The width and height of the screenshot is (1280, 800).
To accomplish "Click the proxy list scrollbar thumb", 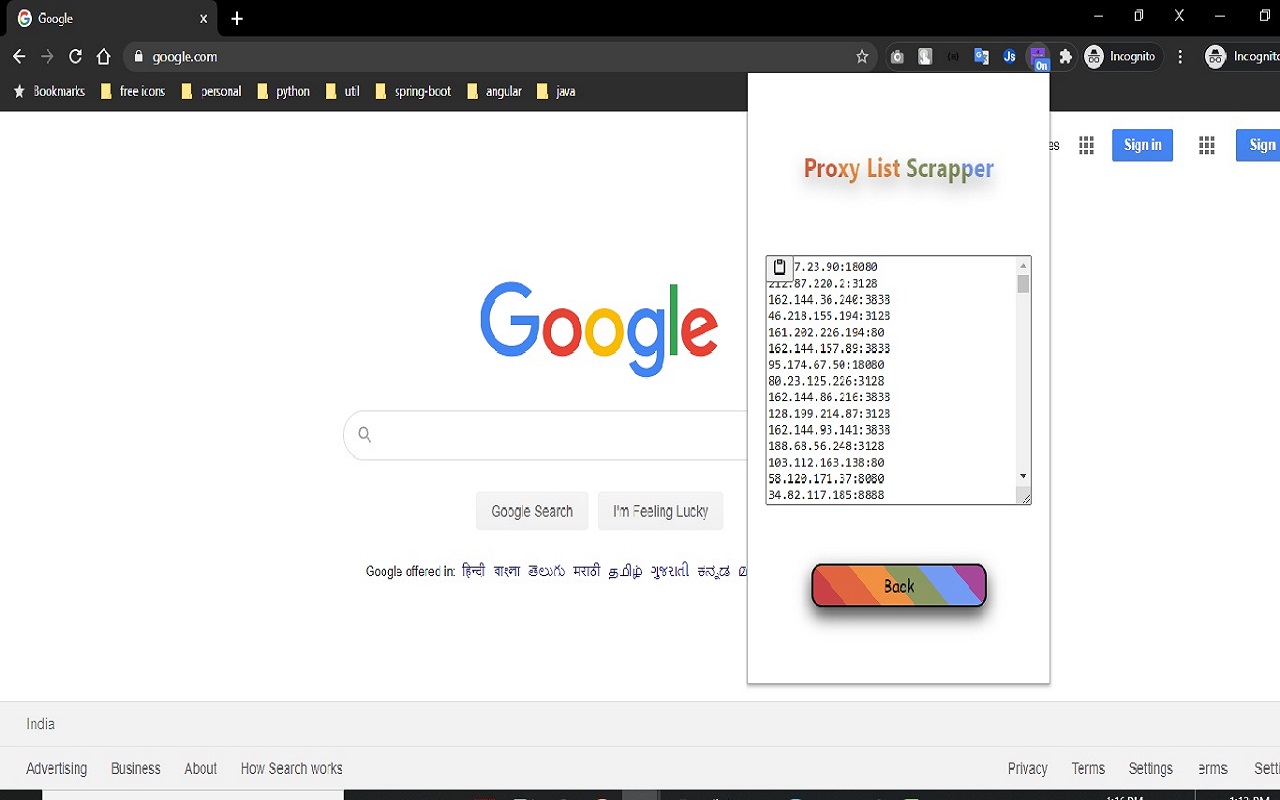I will (1023, 283).
